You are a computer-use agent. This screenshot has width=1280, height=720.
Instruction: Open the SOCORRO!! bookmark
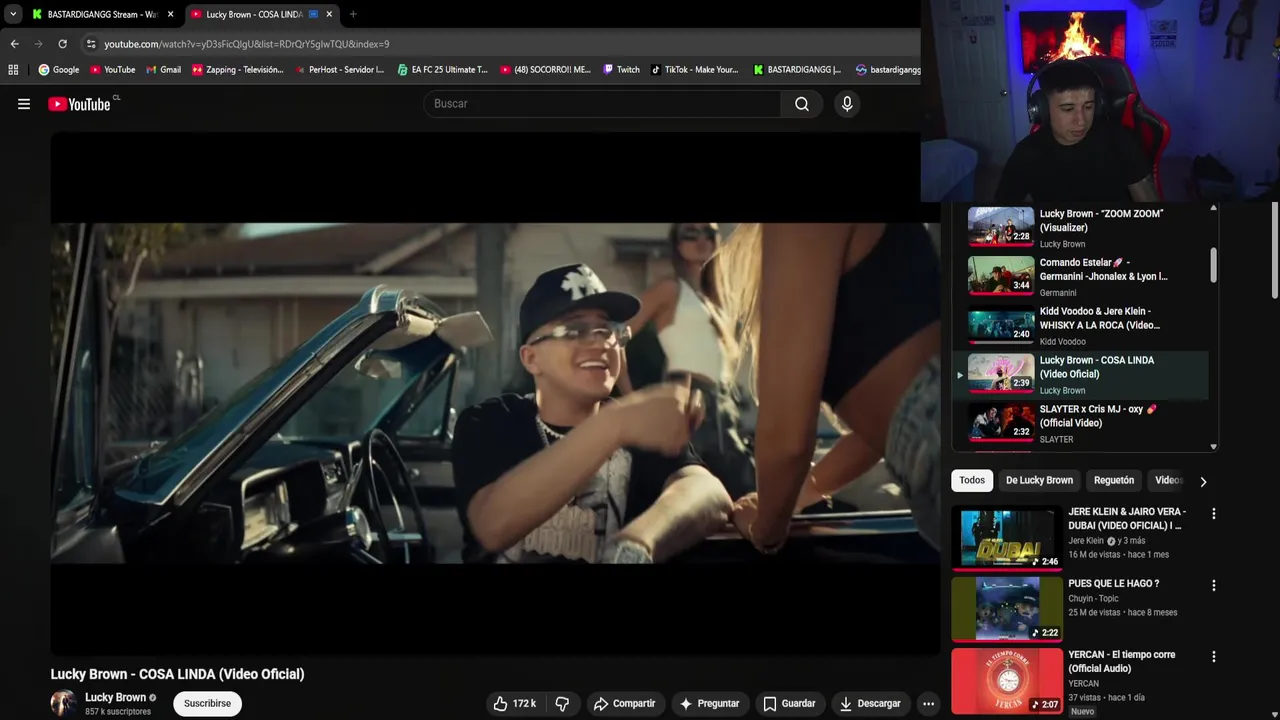(x=546, y=70)
